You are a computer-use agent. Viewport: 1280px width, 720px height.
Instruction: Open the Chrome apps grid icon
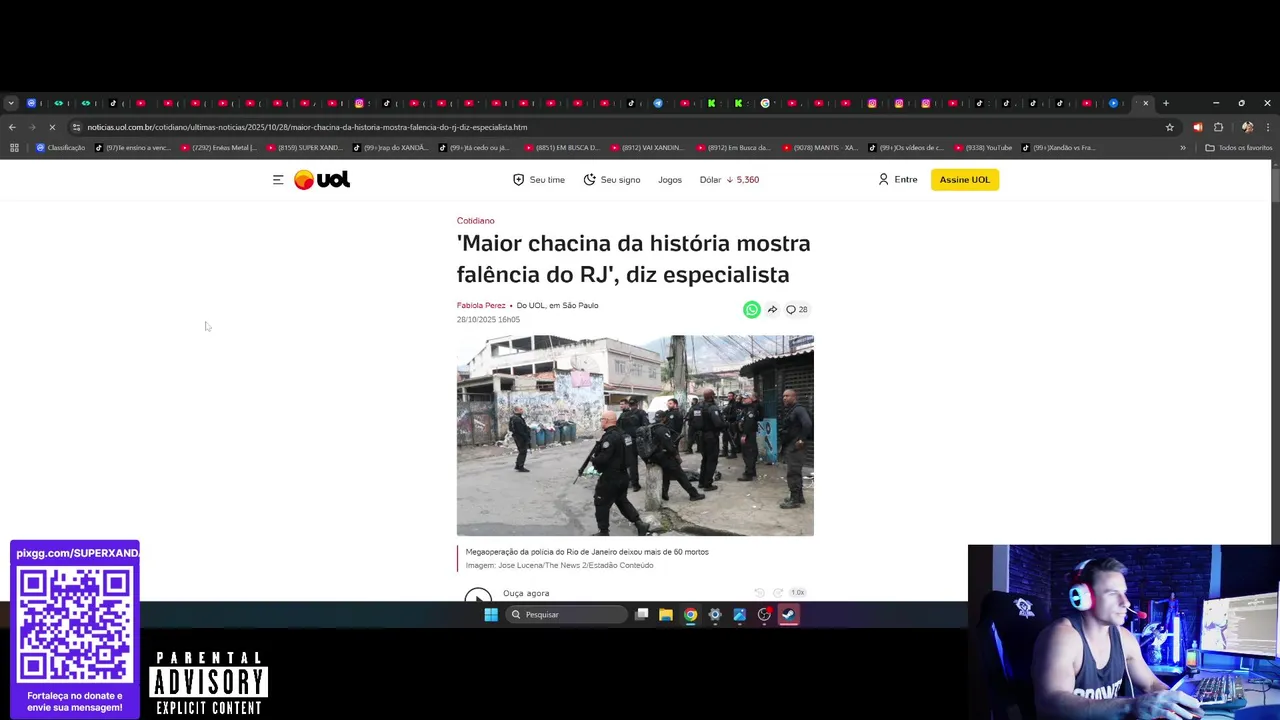tap(14, 148)
